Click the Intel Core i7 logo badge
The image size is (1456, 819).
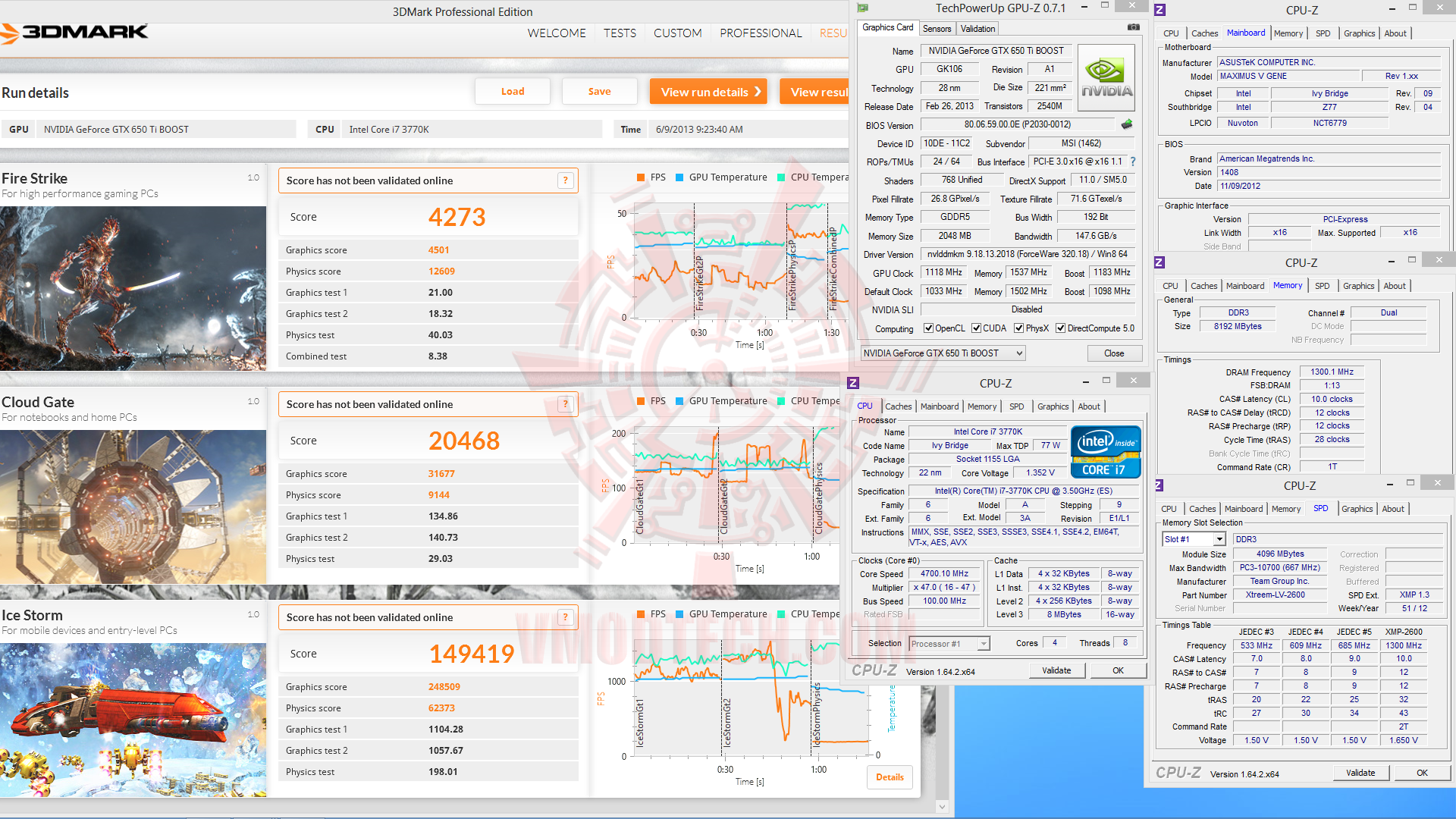pyautogui.click(x=1106, y=452)
